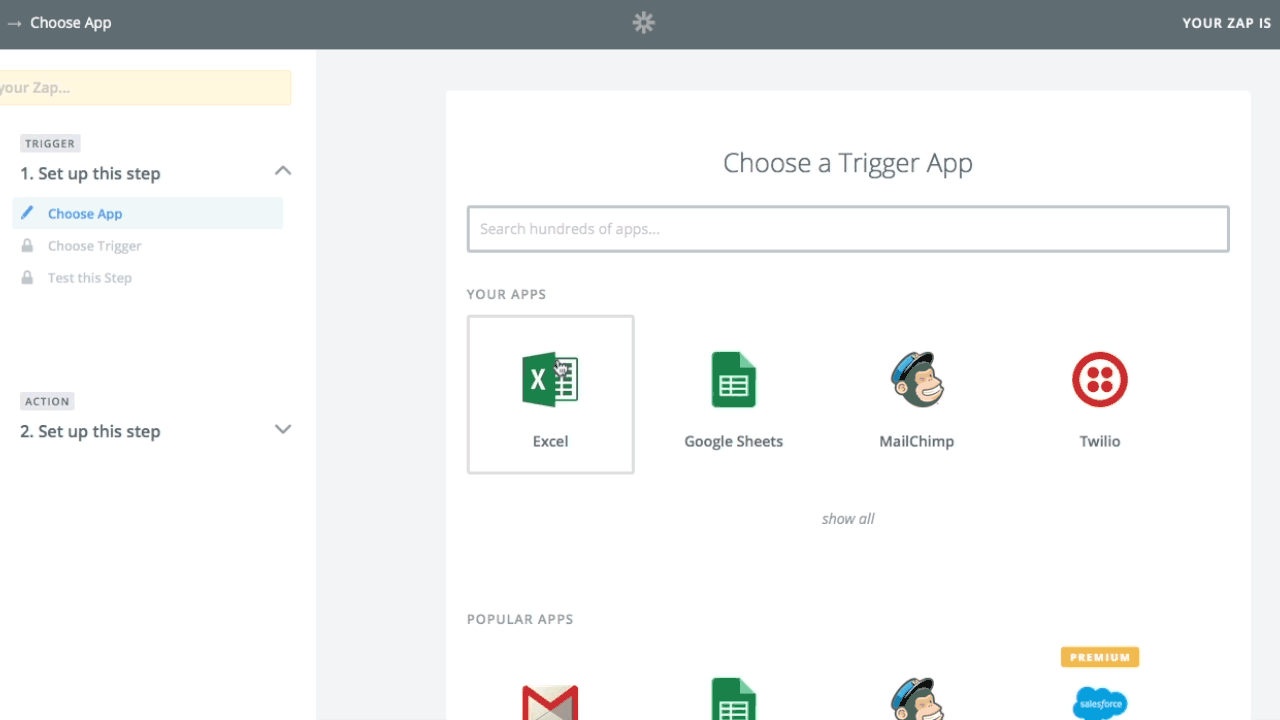The height and width of the screenshot is (720, 1280).
Task: Click the name your Zap field
Action: [x=145, y=88]
